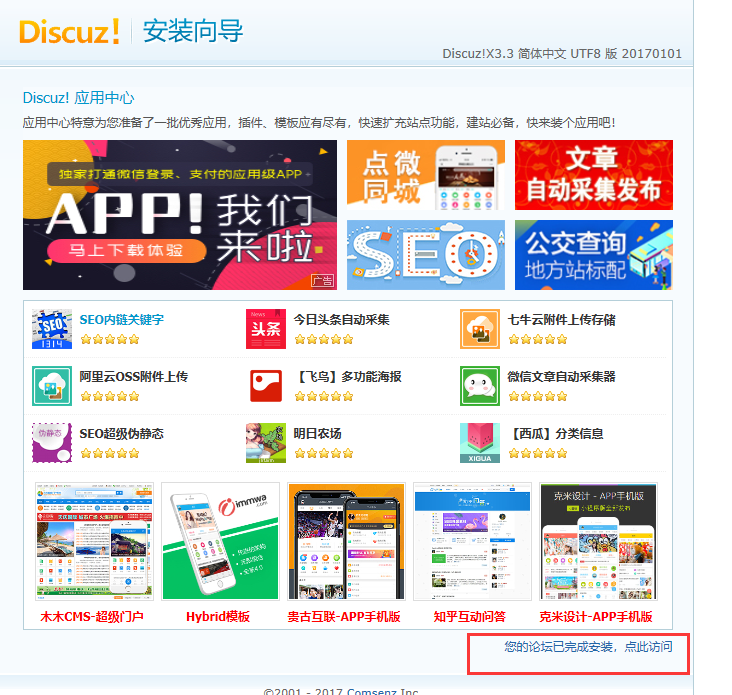Click SEO超级伪静态 title link
The height and width of the screenshot is (695, 732).
[x=121, y=434]
